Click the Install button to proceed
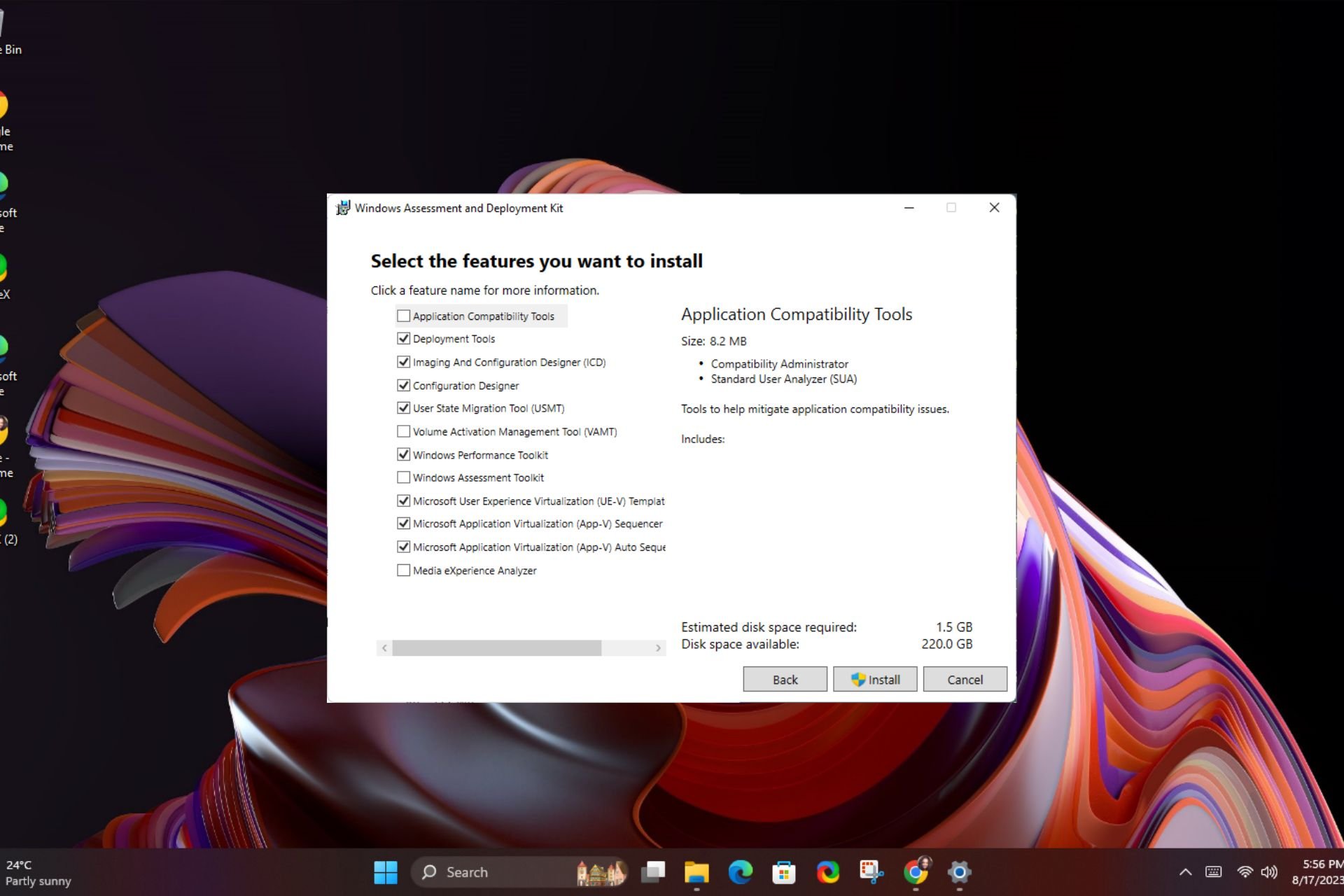This screenshot has width=1344, height=896. (x=875, y=679)
